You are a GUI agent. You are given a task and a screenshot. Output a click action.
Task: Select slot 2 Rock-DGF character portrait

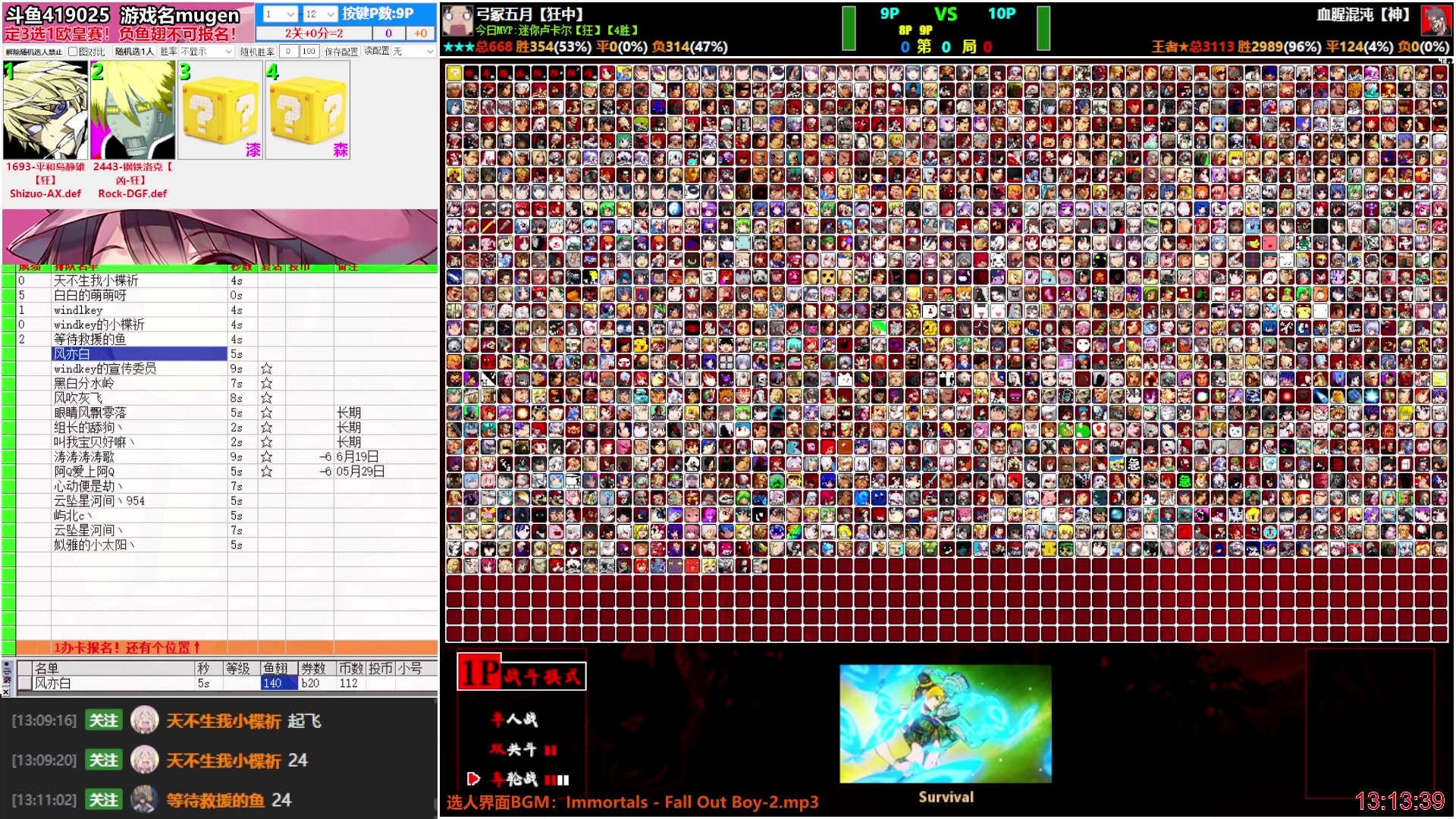point(133,110)
